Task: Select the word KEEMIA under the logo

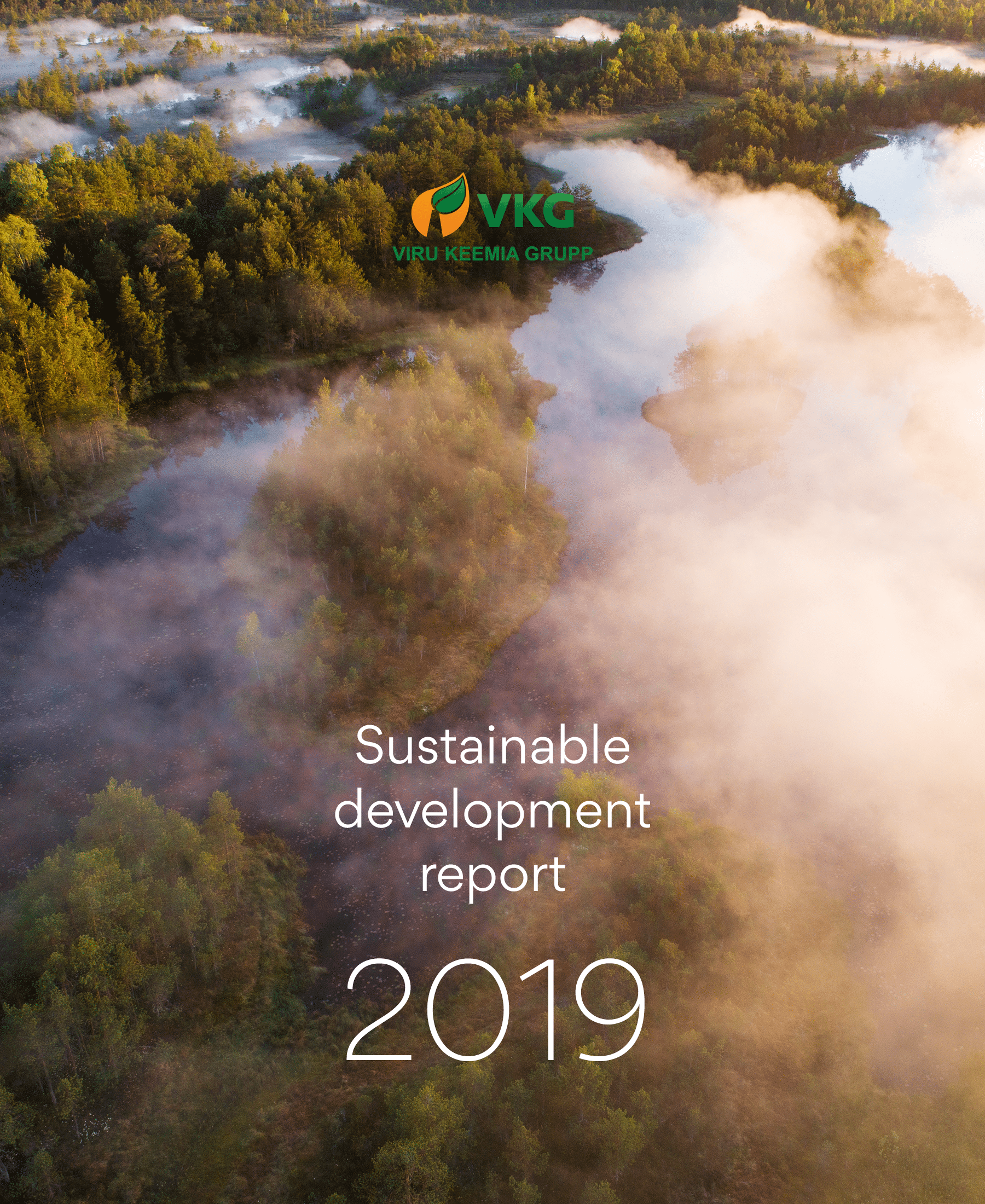Action: coord(482,253)
